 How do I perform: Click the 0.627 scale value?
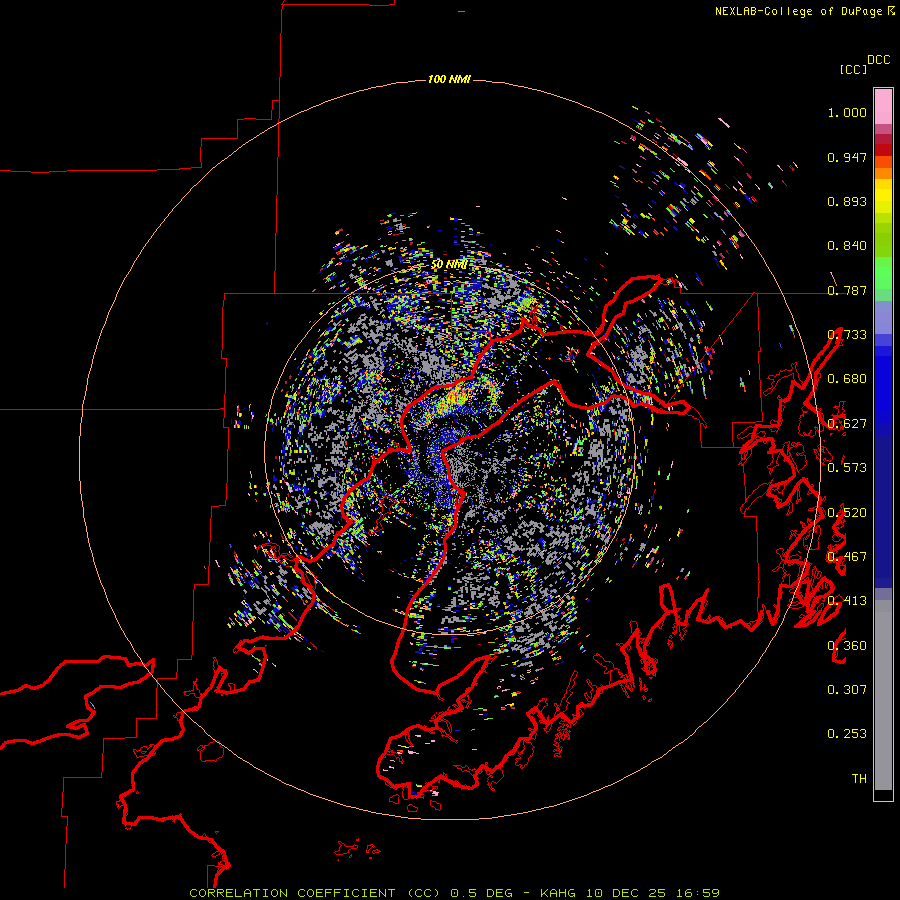847,424
